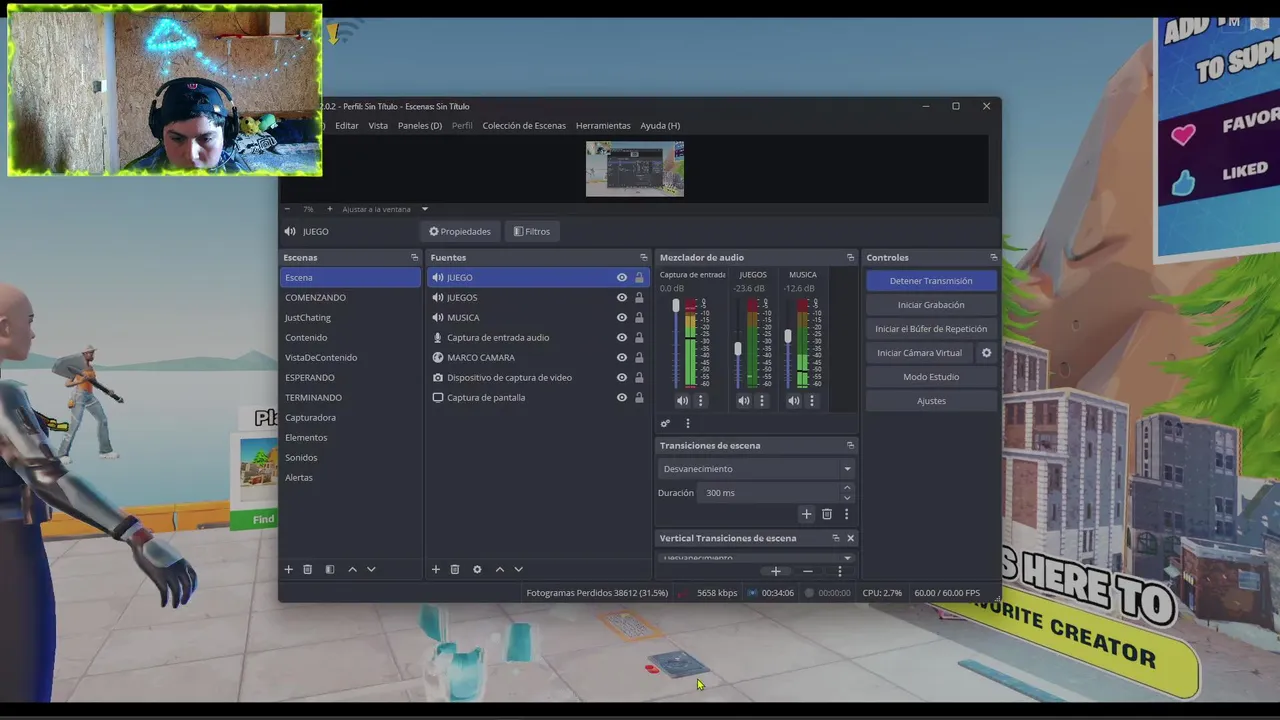Mute the Captura de entrada mixer channel
The image size is (1280, 720).
[682, 401]
